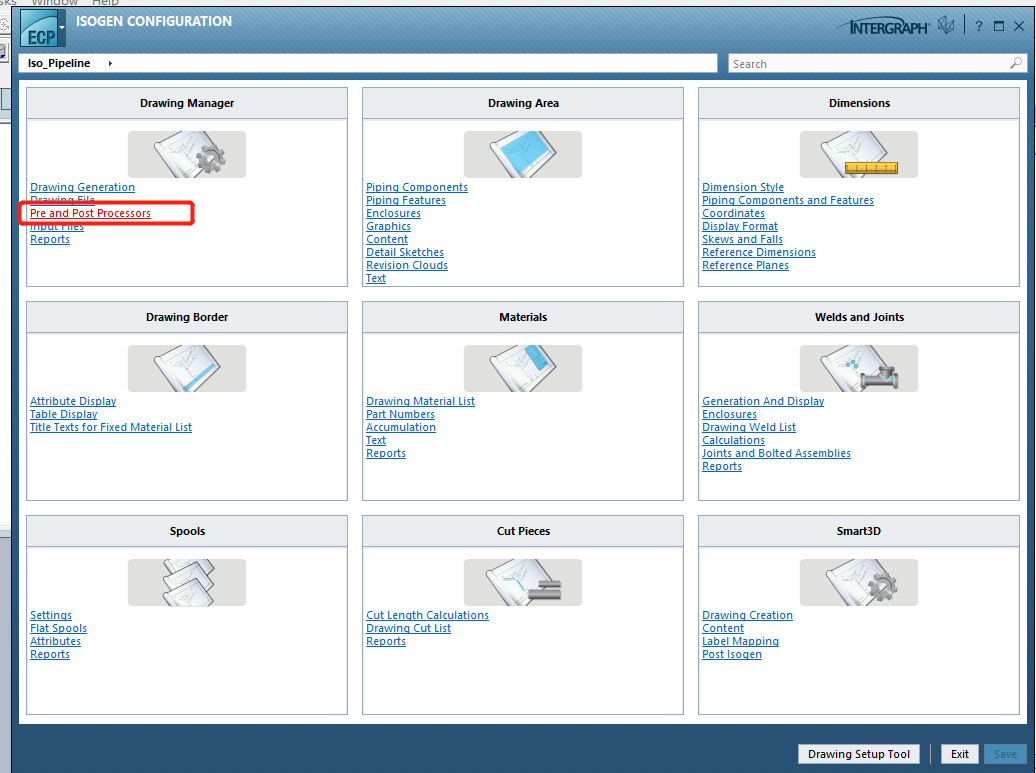This screenshot has height=773, width=1036.
Task: Open Content link under Drawing Area
Action: coord(387,239)
